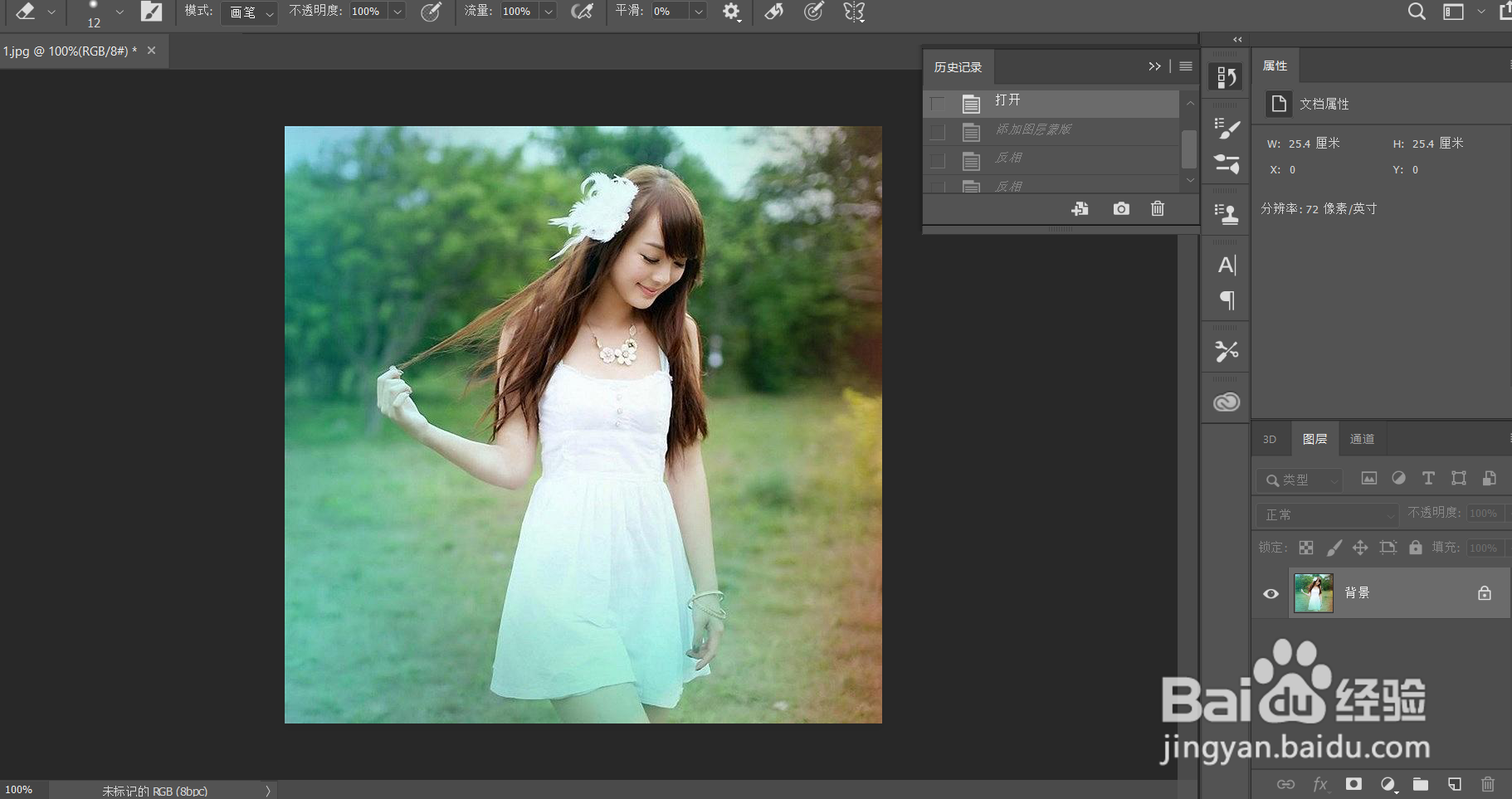
Task: Open the Creative Cloud Libraries icon
Action: (x=1227, y=402)
